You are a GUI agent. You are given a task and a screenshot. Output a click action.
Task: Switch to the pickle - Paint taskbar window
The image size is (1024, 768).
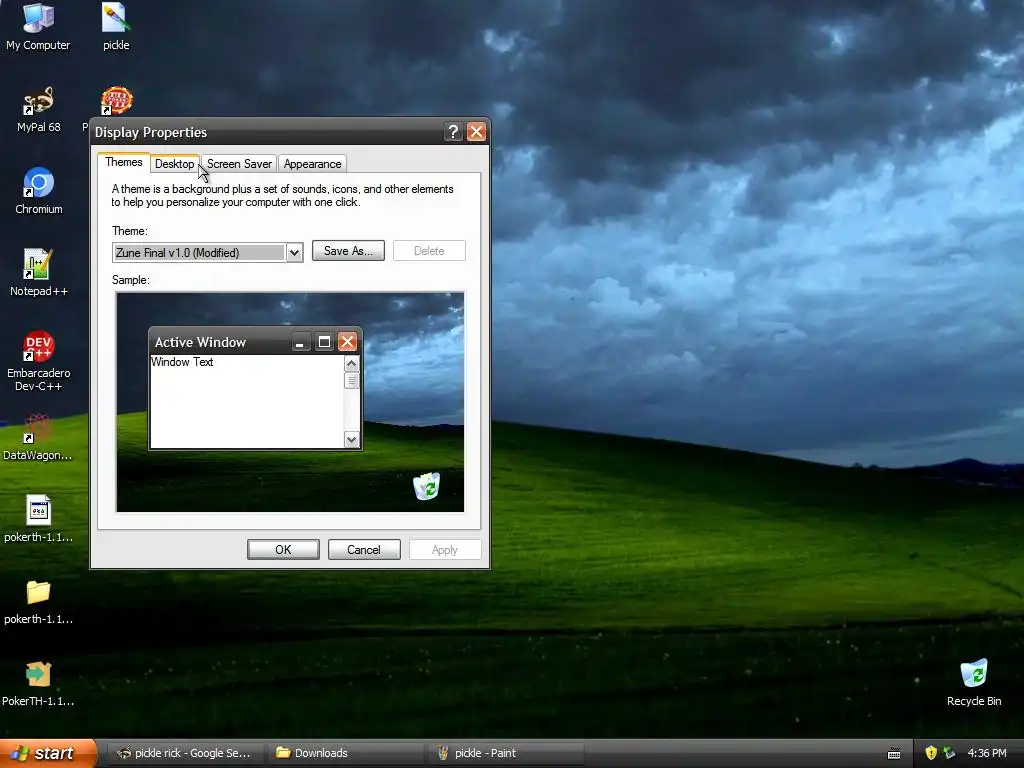point(505,753)
